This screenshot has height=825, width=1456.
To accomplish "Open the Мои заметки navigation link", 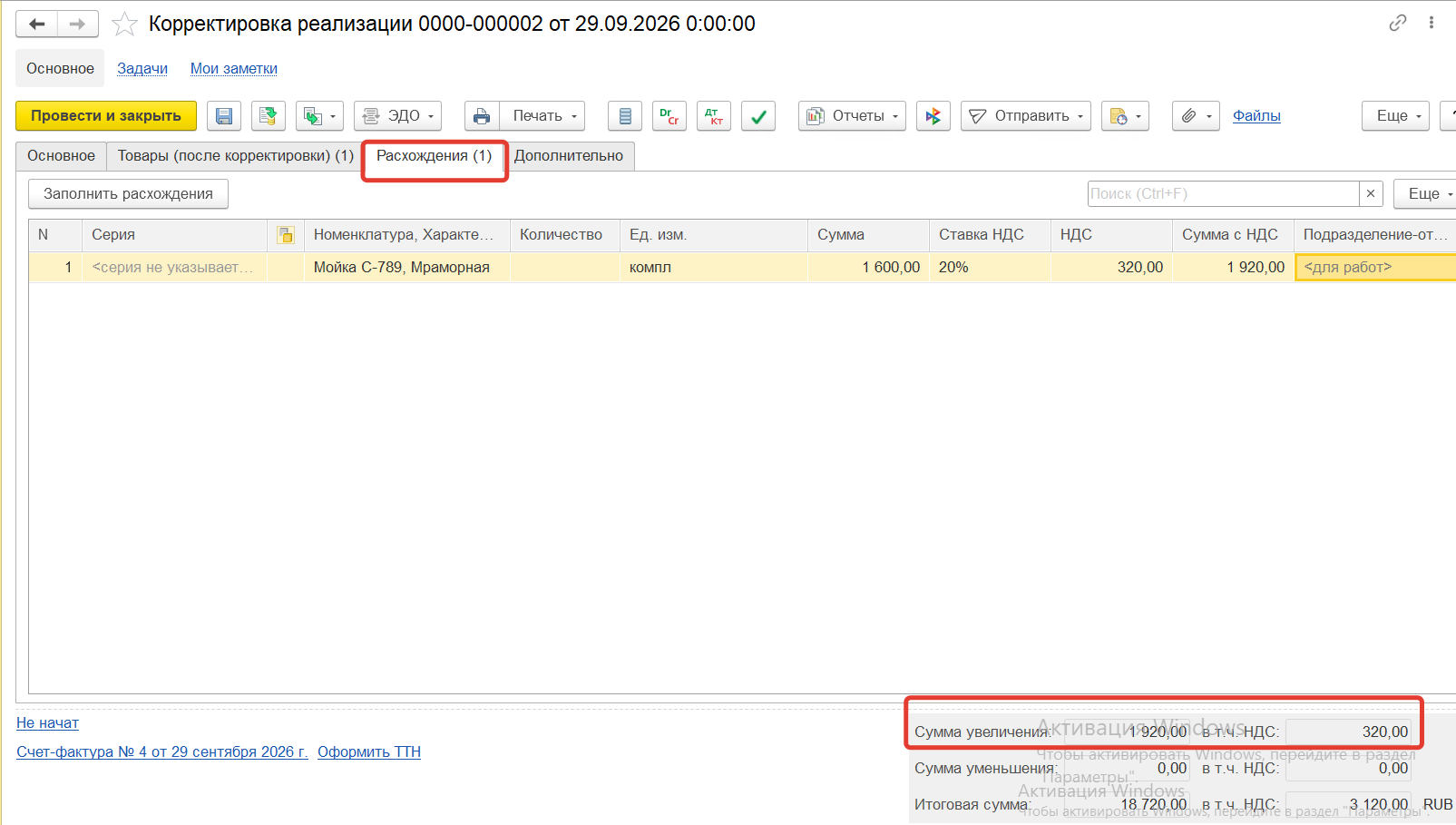I will (234, 69).
